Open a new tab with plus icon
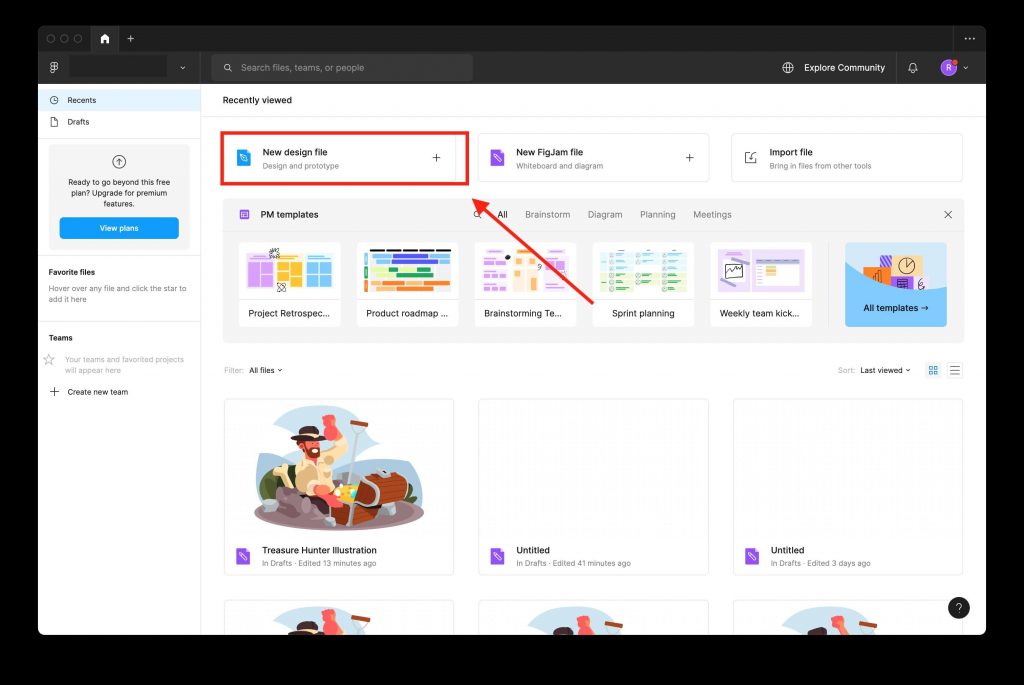Screen dimensions: 1024x685 pos(131,39)
